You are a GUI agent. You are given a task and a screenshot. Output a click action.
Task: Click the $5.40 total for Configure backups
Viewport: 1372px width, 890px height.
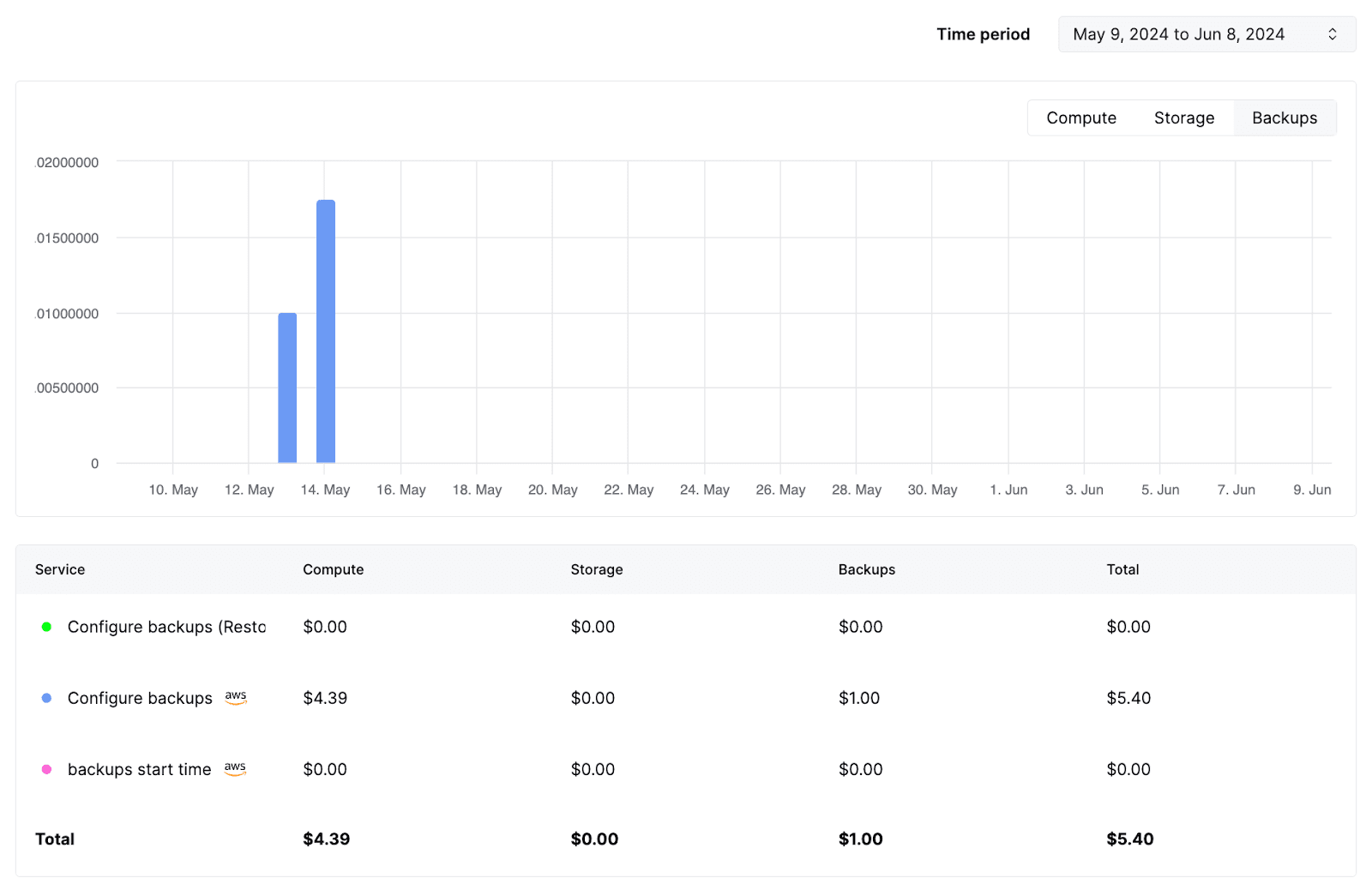click(x=1128, y=698)
